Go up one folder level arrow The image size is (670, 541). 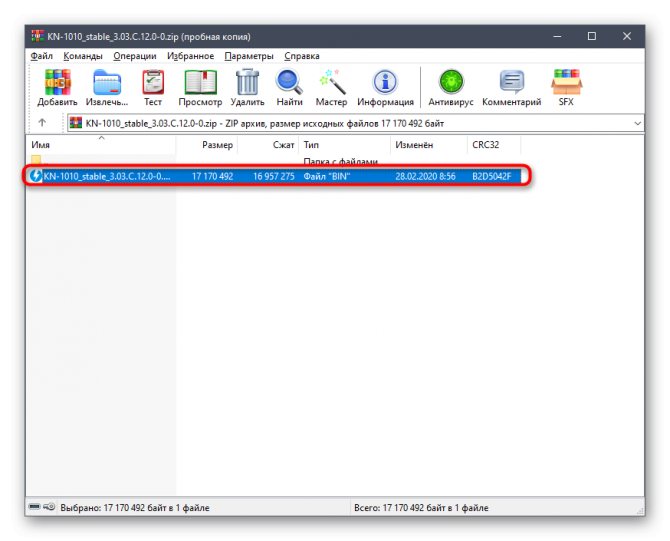(42, 123)
